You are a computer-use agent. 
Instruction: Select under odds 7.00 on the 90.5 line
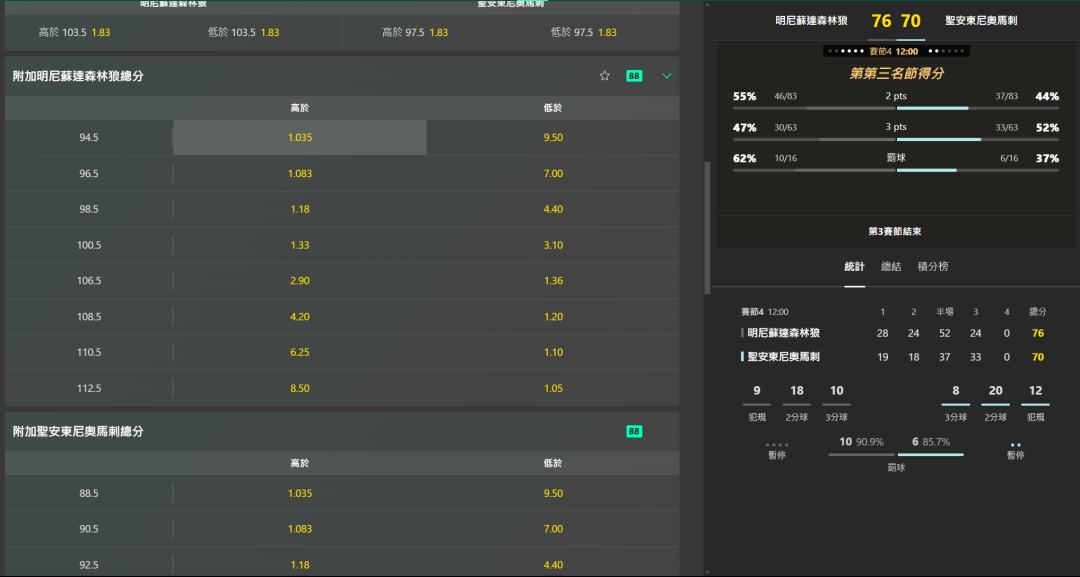click(x=553, y=529)
